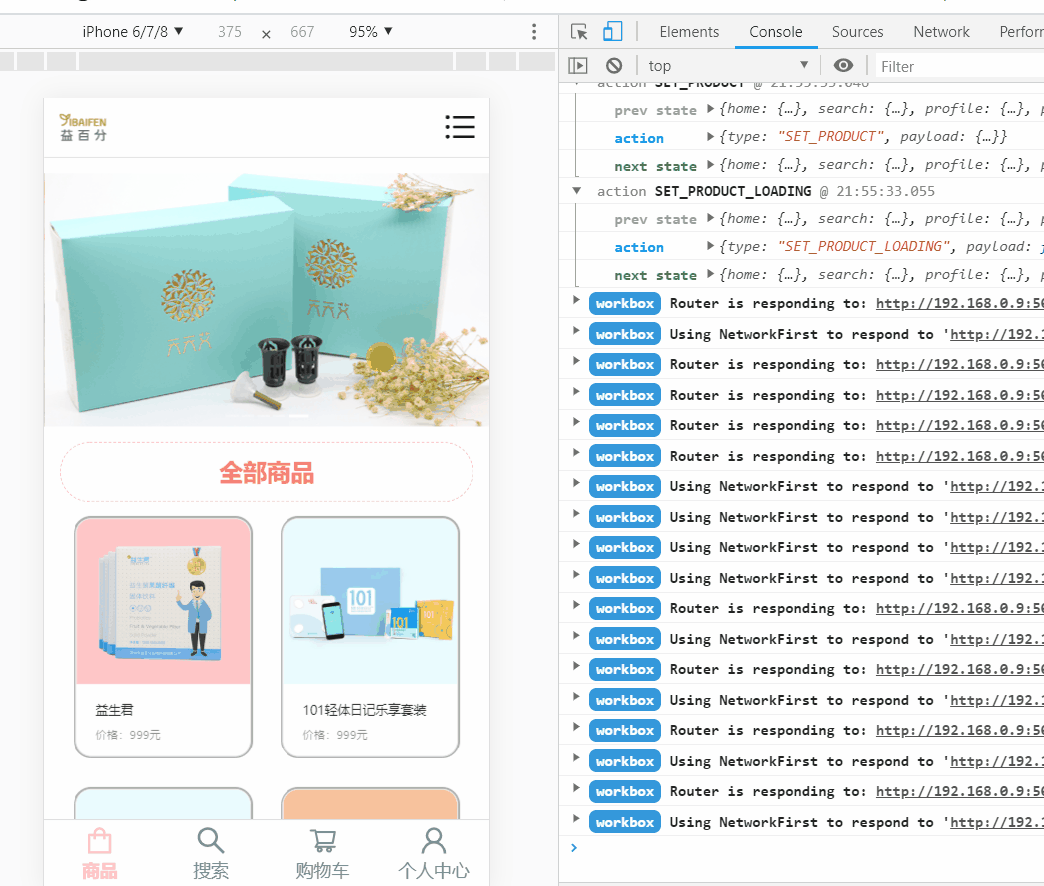Screen dimensions: 1044x886
Task: Open the URL link in last Router log
Action: (959, 791)
